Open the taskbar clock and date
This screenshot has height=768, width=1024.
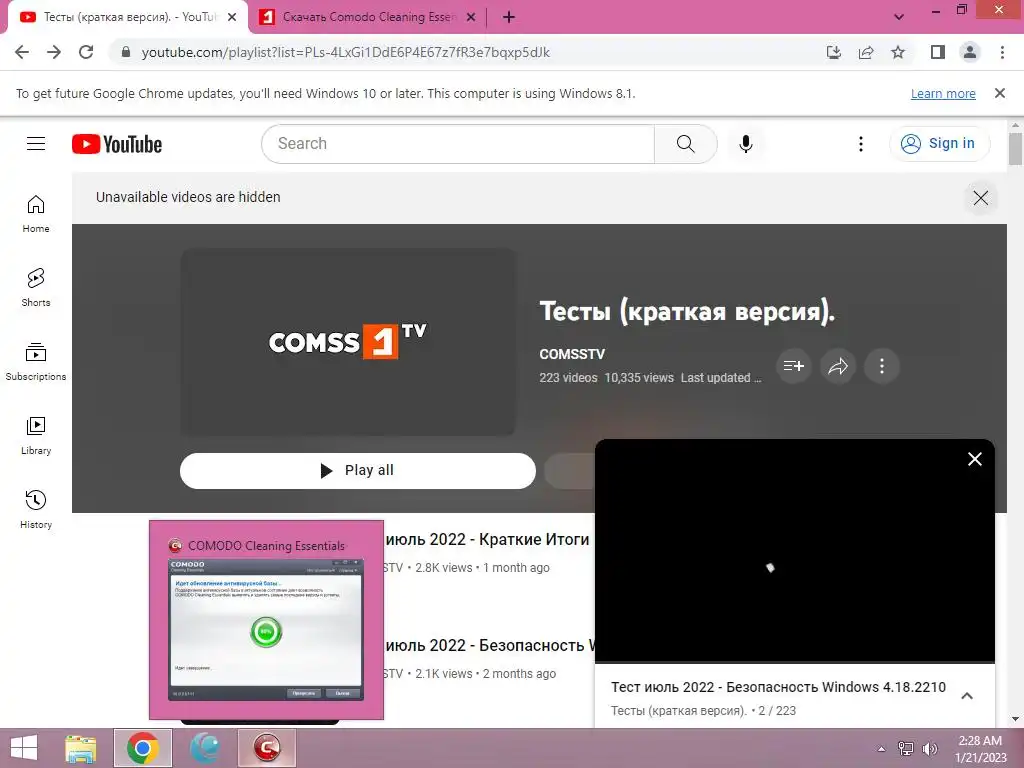click(x=980, y=749)
